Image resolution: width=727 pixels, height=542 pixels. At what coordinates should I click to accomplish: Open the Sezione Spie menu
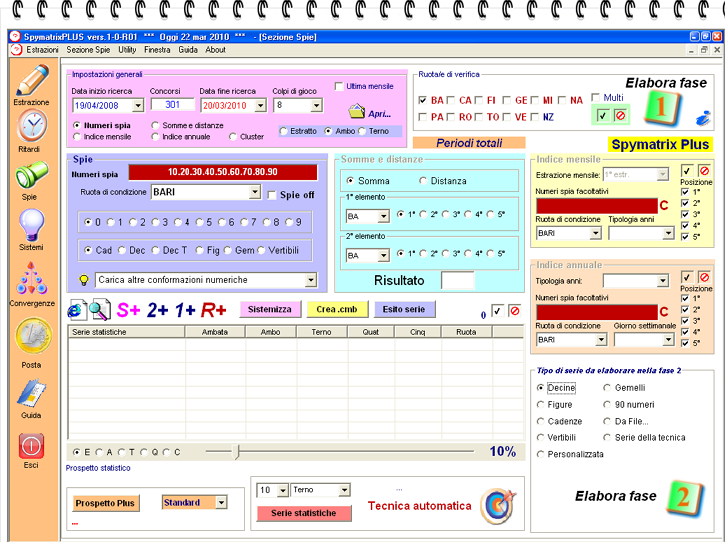pos(88,50)
